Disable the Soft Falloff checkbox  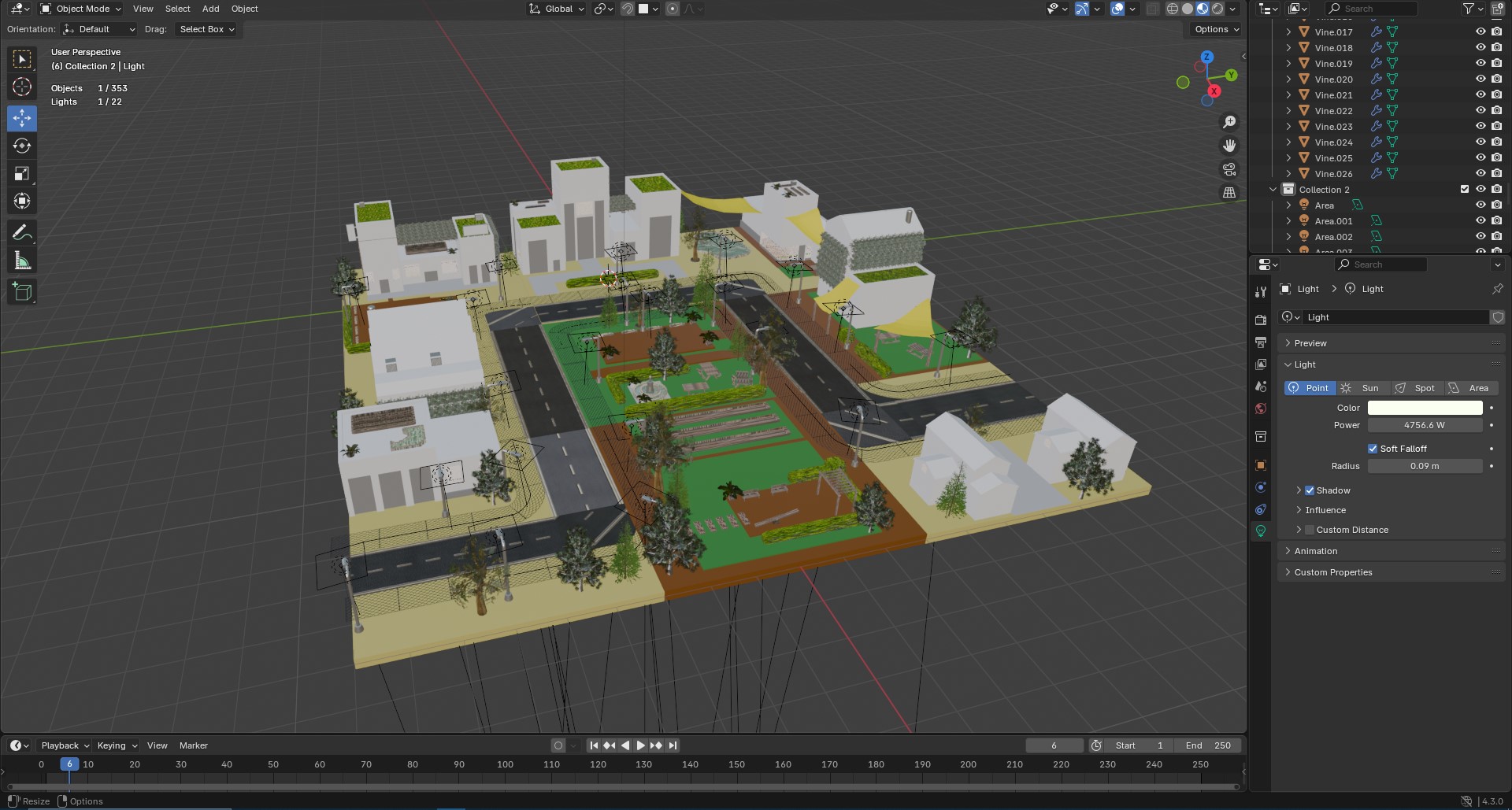coord(1373,449)
